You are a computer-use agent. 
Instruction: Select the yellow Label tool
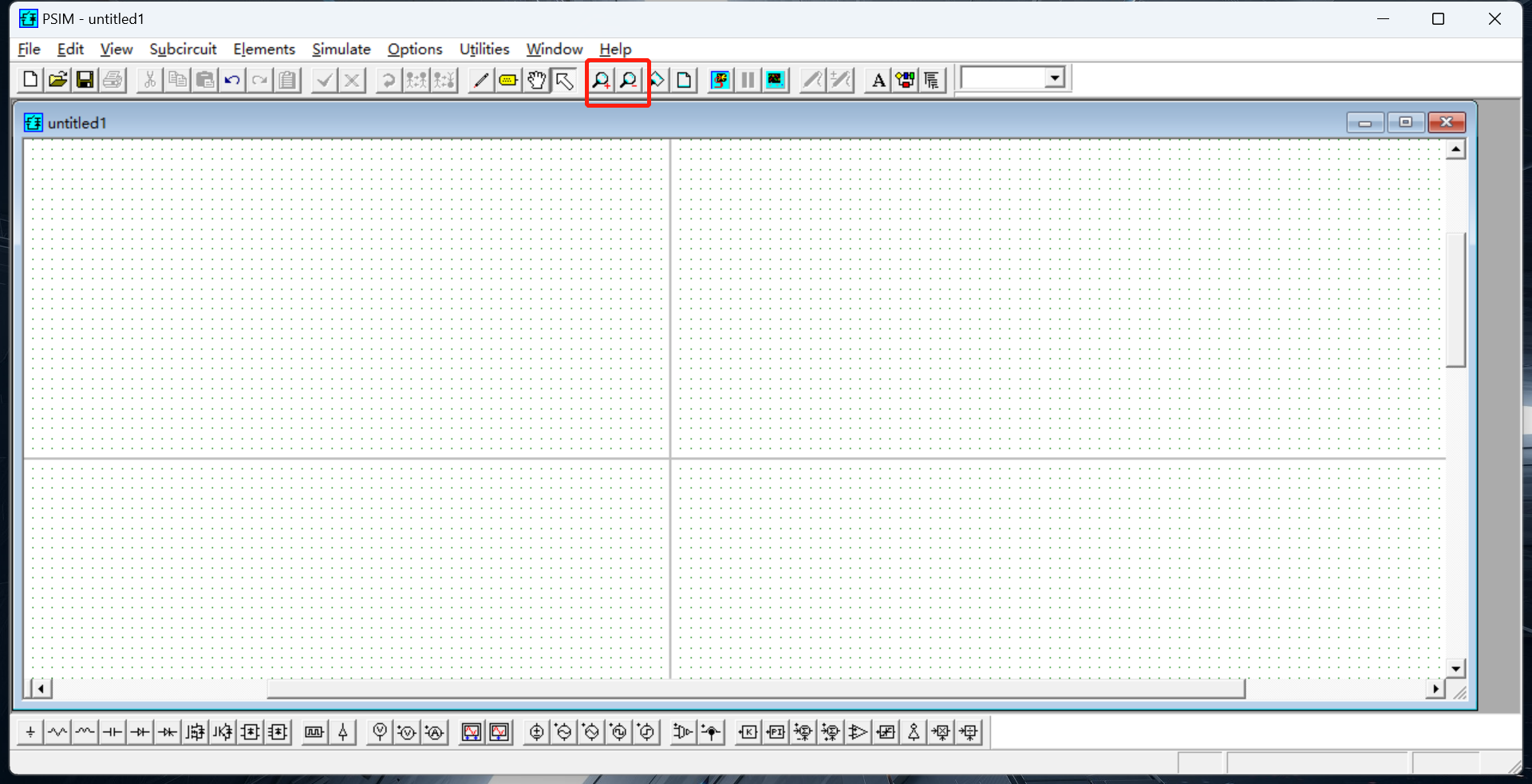point(507,80)
